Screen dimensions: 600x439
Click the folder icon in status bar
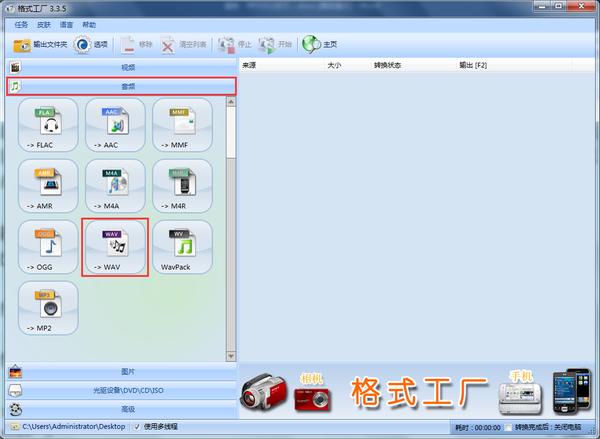(x=15, y=426)
